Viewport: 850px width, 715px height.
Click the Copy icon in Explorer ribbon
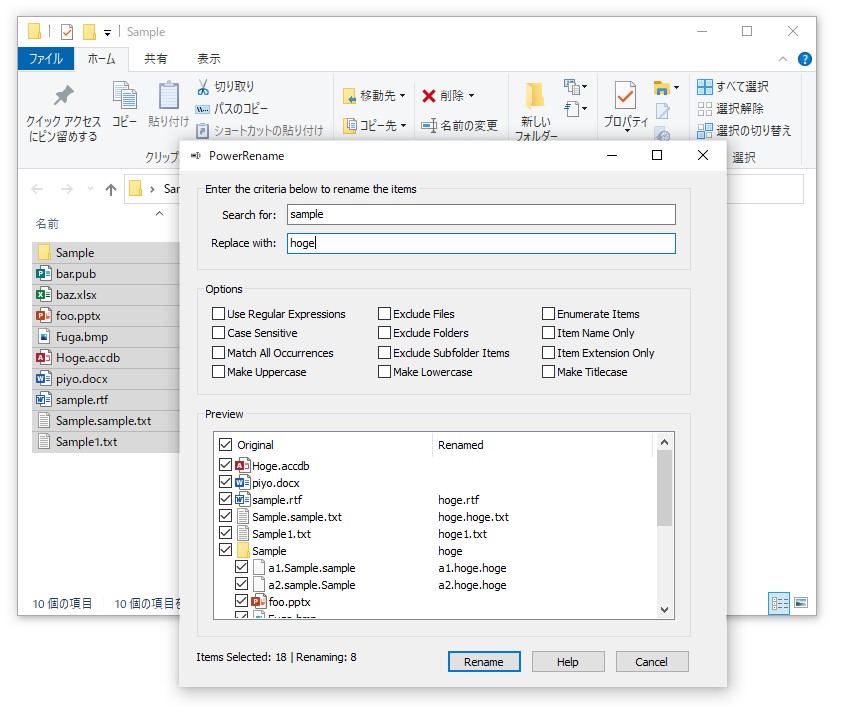click(x=124, y=96)
